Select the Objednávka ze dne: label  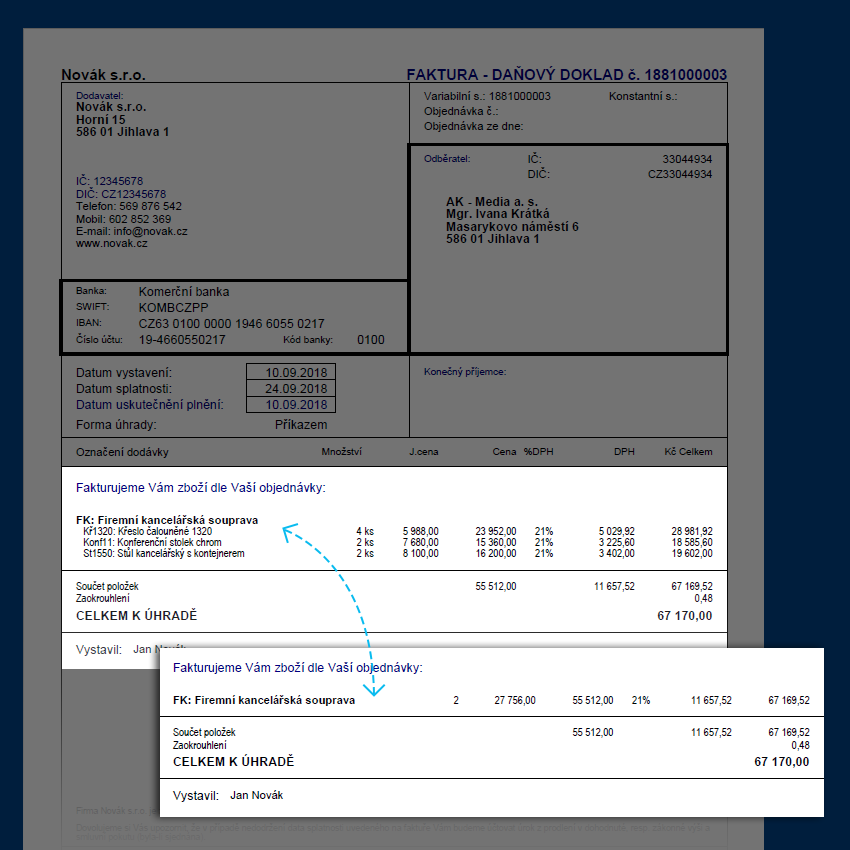473,126
